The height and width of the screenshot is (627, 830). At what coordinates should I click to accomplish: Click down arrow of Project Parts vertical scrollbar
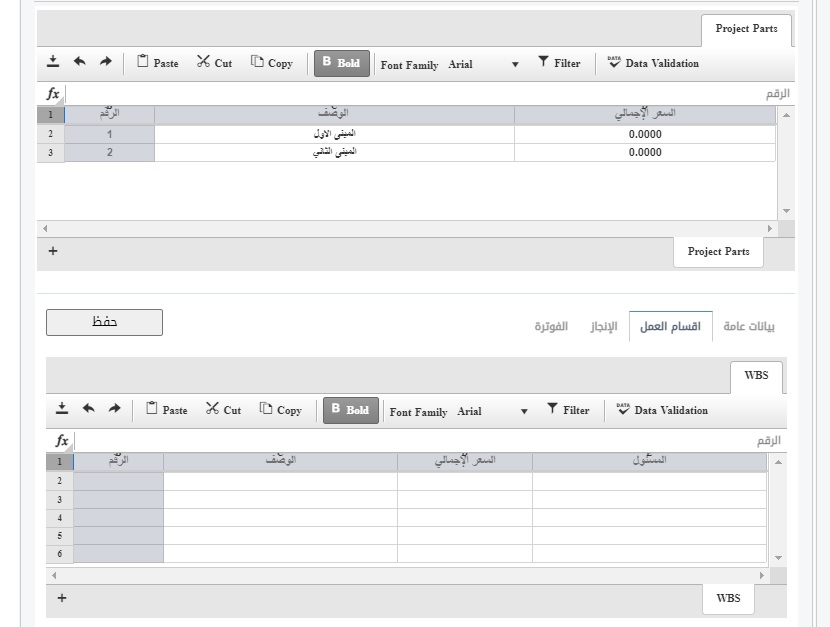(786, 211)
